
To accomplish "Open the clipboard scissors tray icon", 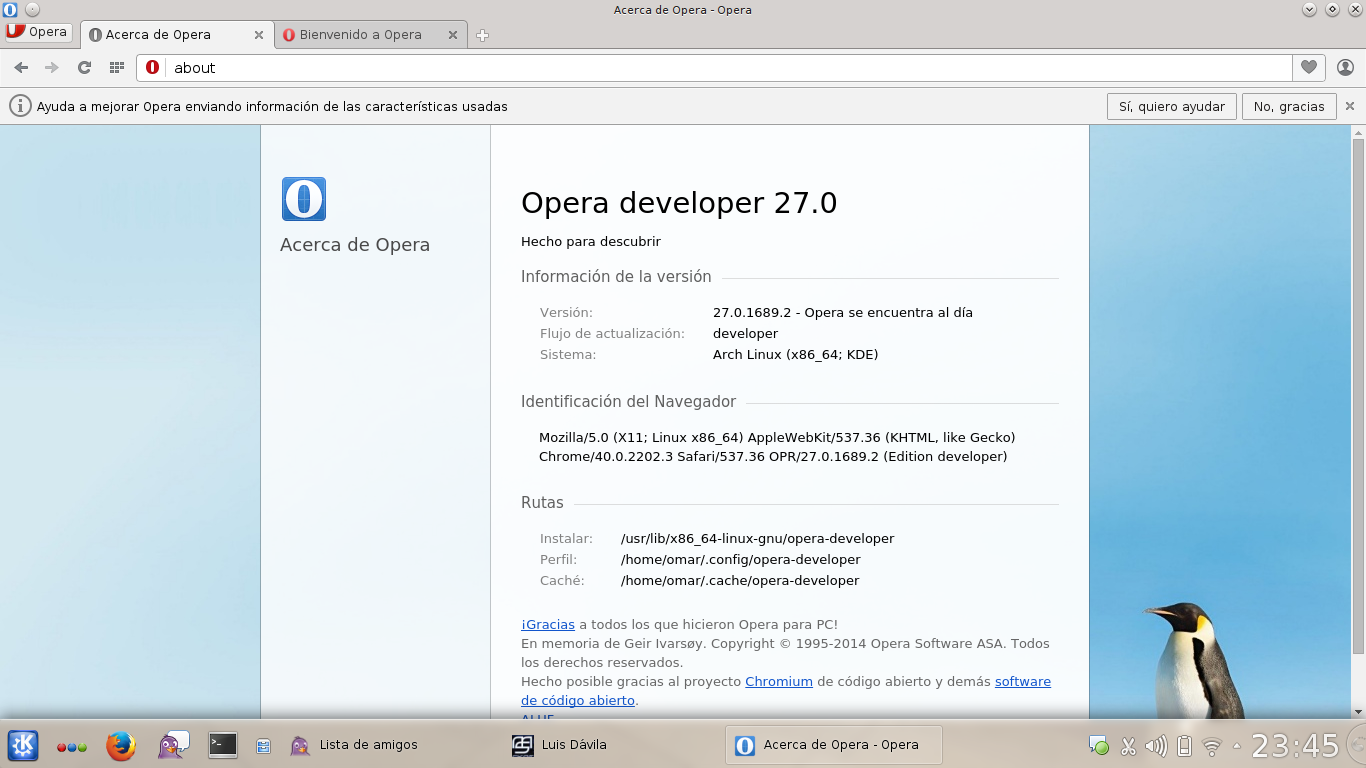I will tap(1128, 746).
